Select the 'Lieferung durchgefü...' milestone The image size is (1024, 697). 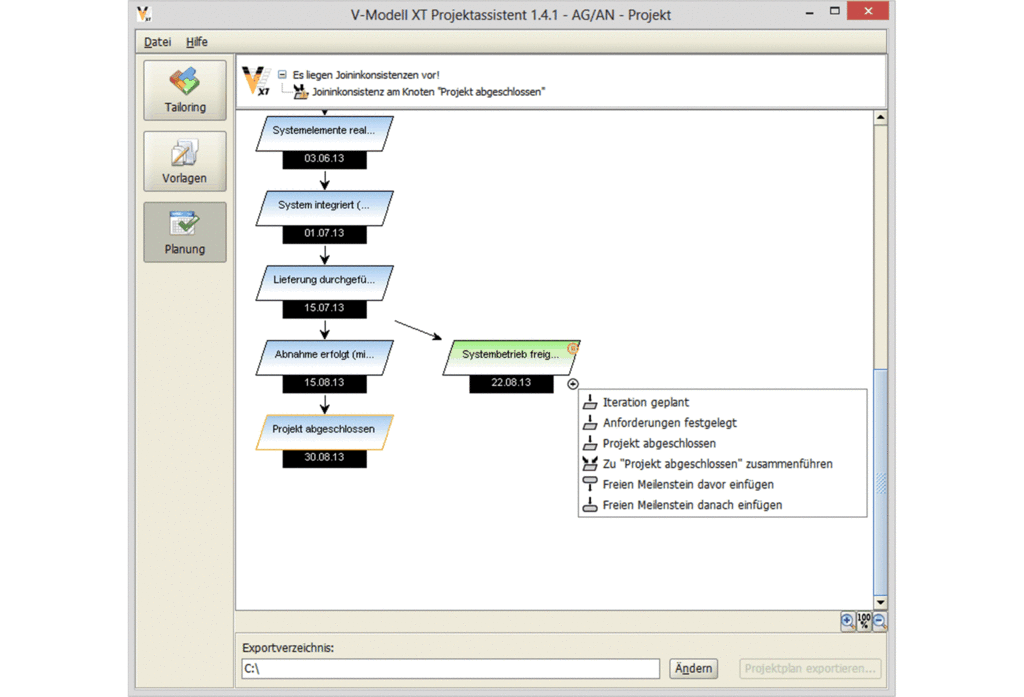tap(324, 282)
